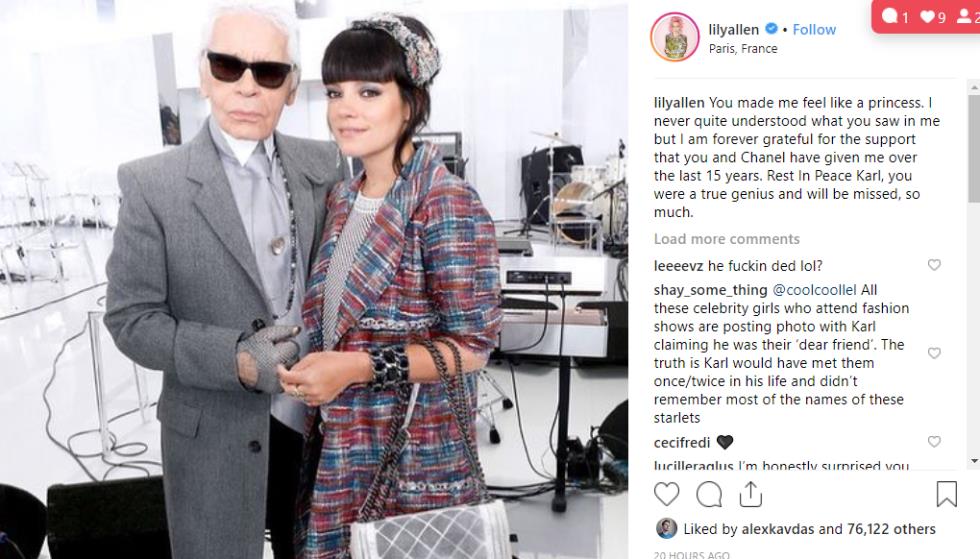Viewport: 980px width, 559px height.
Task: Like the shay_some_thing comment
Action: coord(934,353)
